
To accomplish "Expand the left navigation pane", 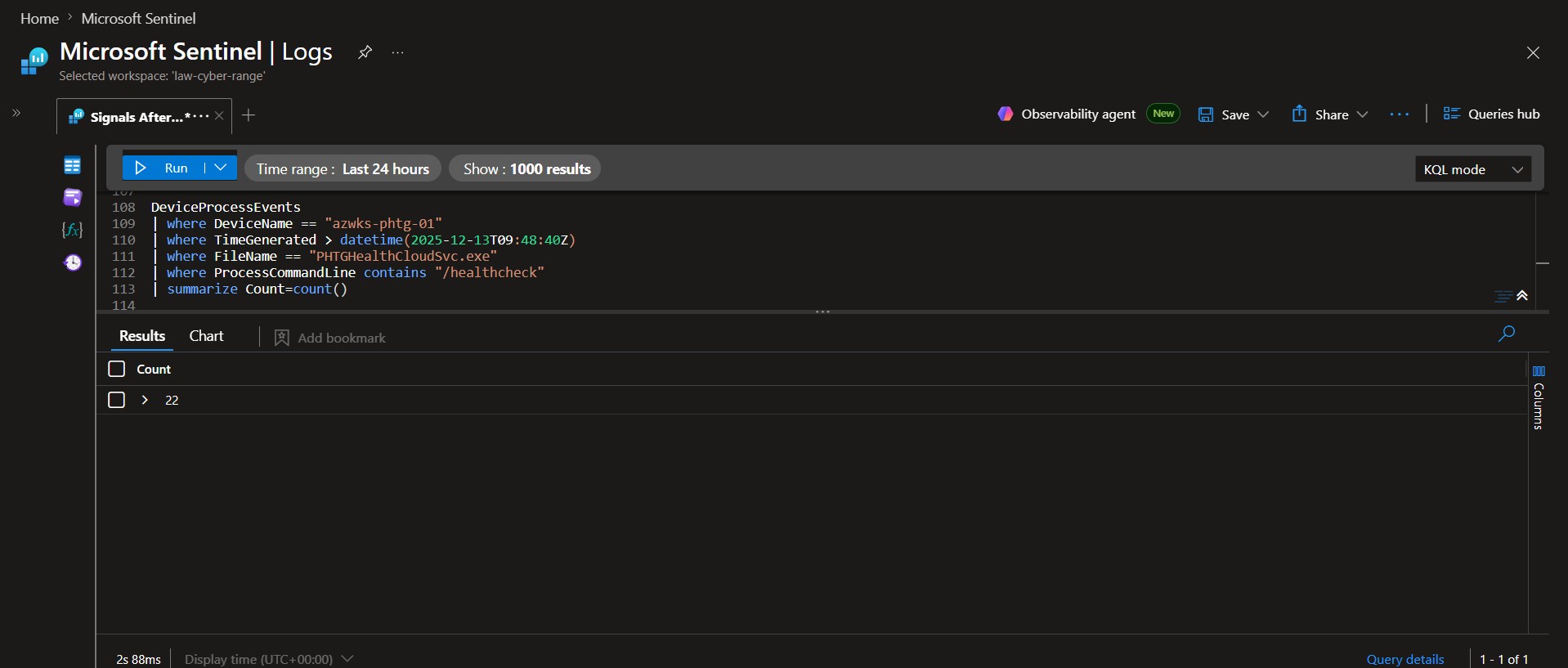I will pyautogui.click(x=16, y=113).
